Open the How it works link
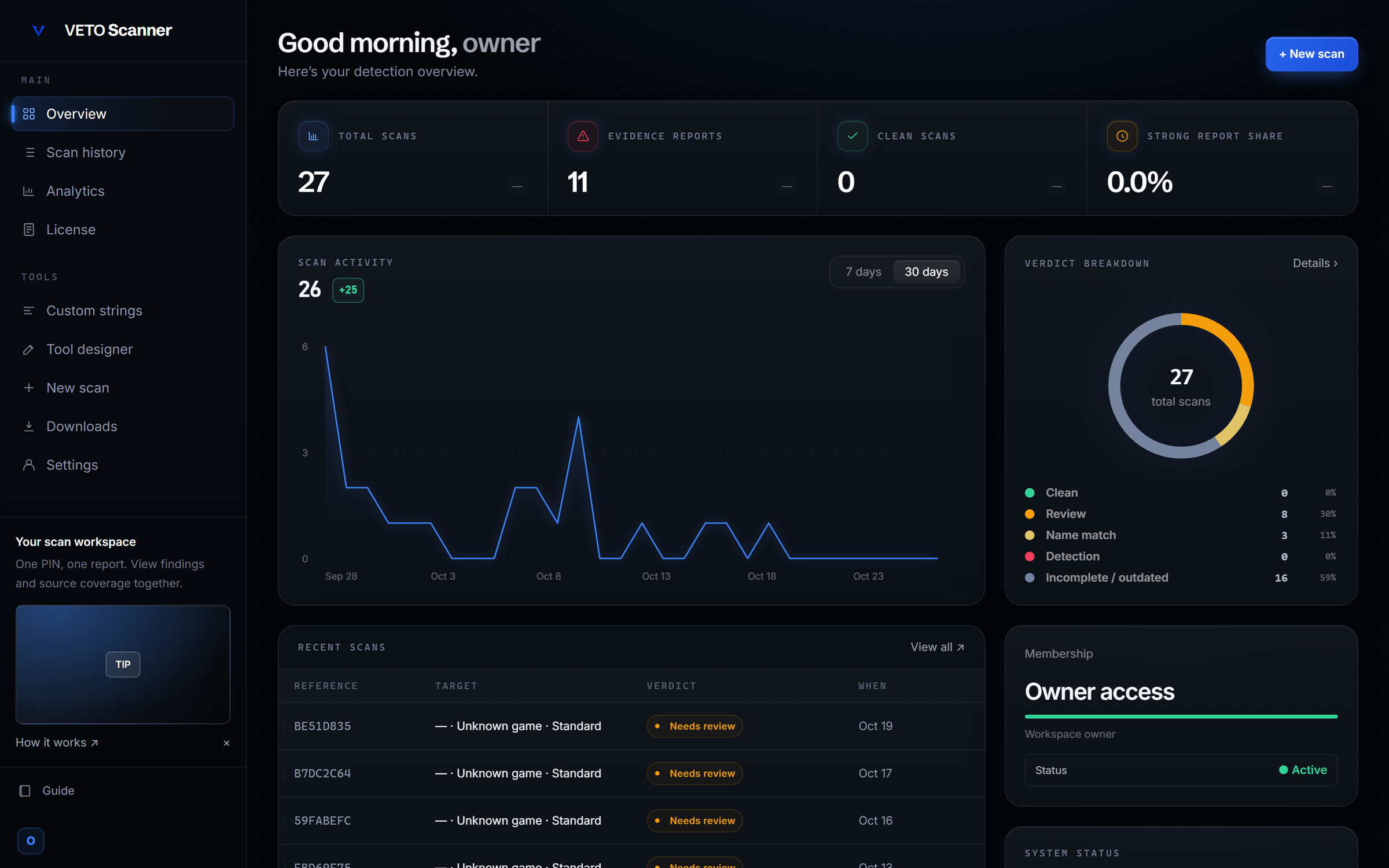 coord(57,742)
